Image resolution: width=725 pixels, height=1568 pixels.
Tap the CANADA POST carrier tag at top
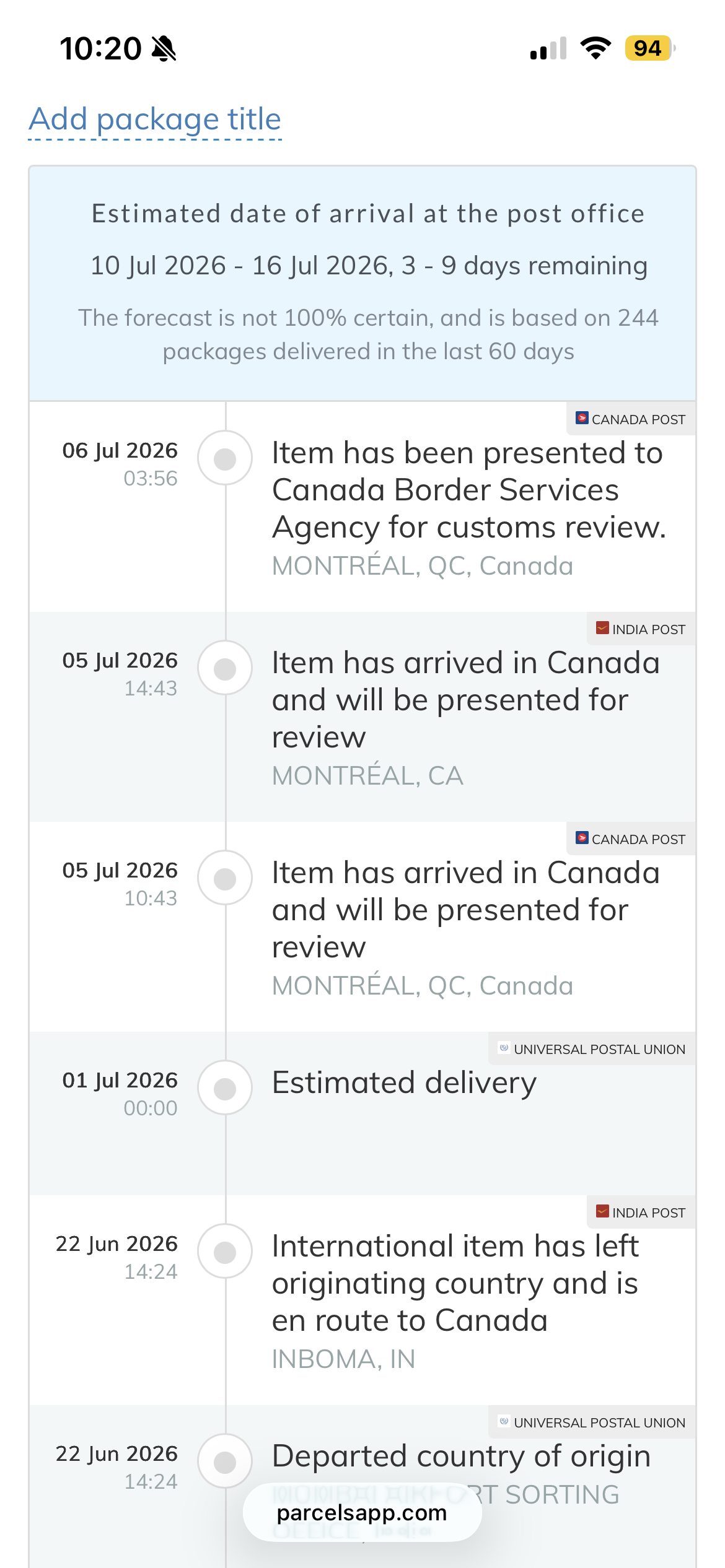[631, 419]
